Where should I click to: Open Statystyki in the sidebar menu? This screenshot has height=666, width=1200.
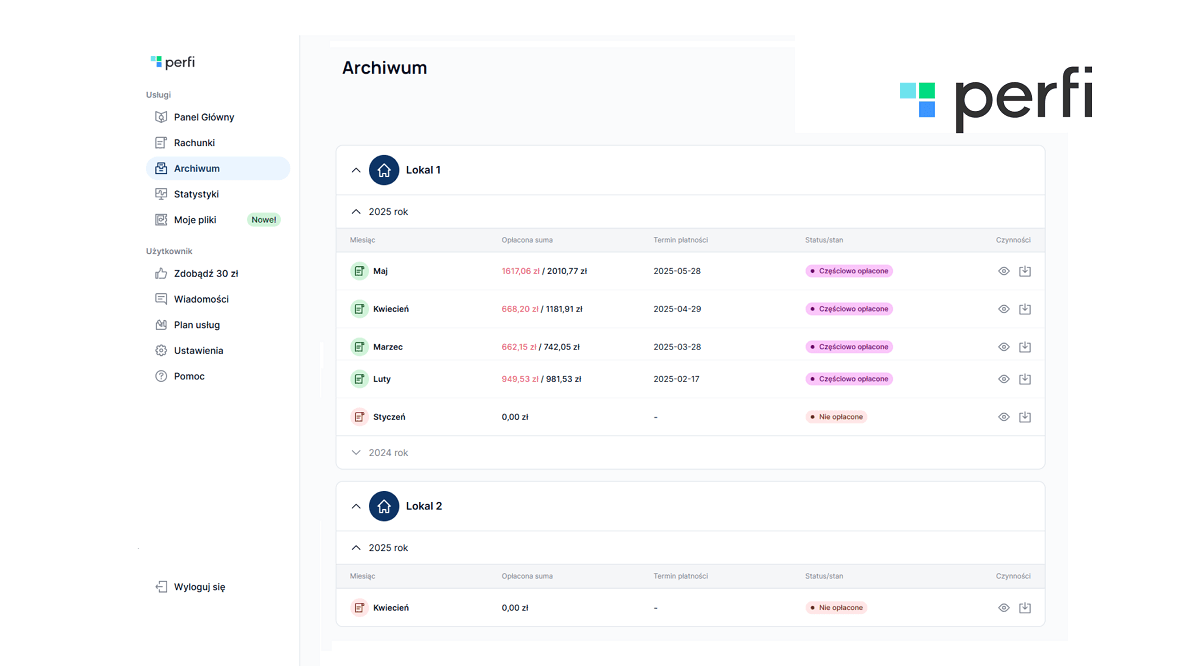coord(196,194)
